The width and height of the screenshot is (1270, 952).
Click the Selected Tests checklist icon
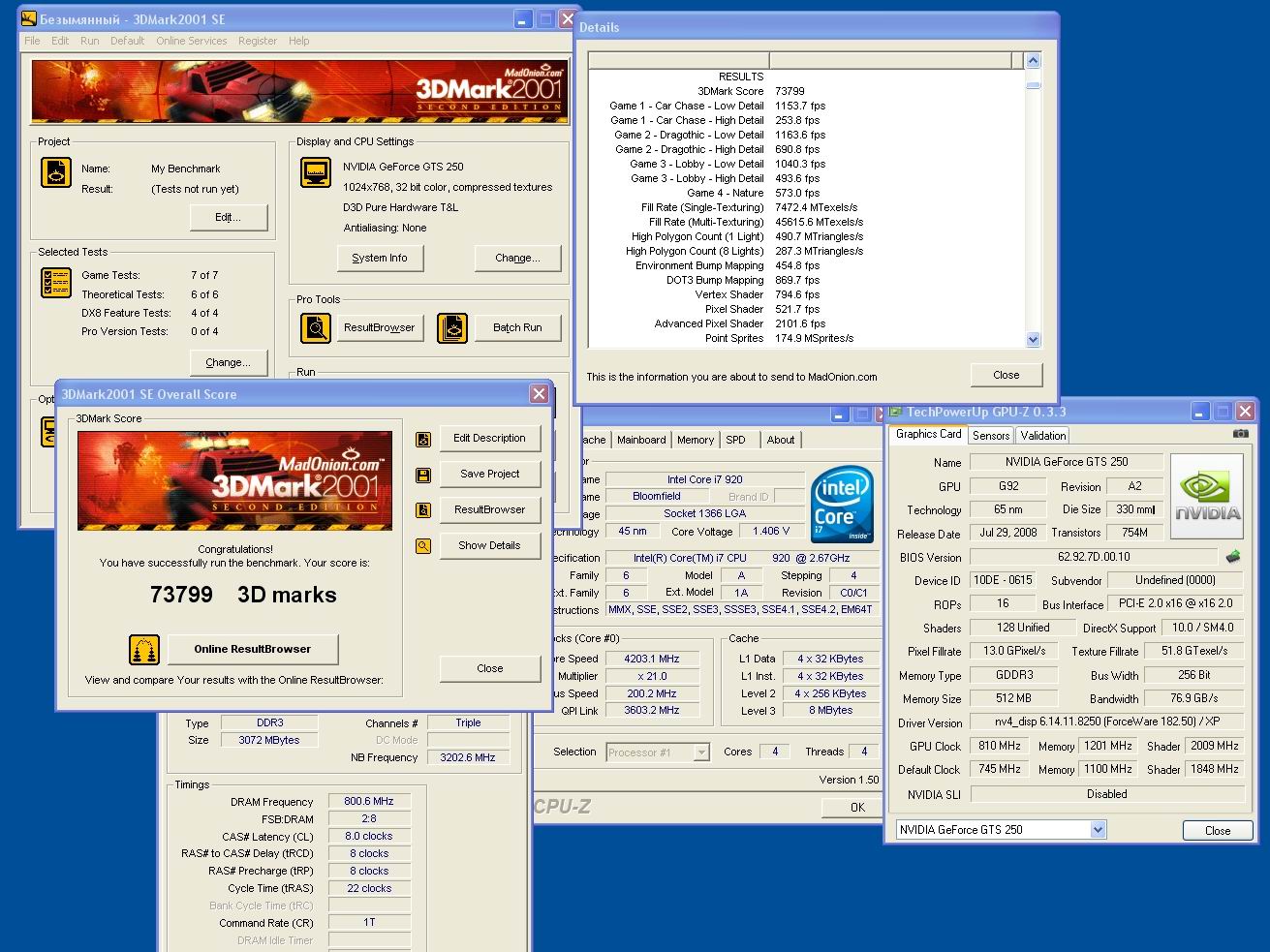click(x=56, y=283)
